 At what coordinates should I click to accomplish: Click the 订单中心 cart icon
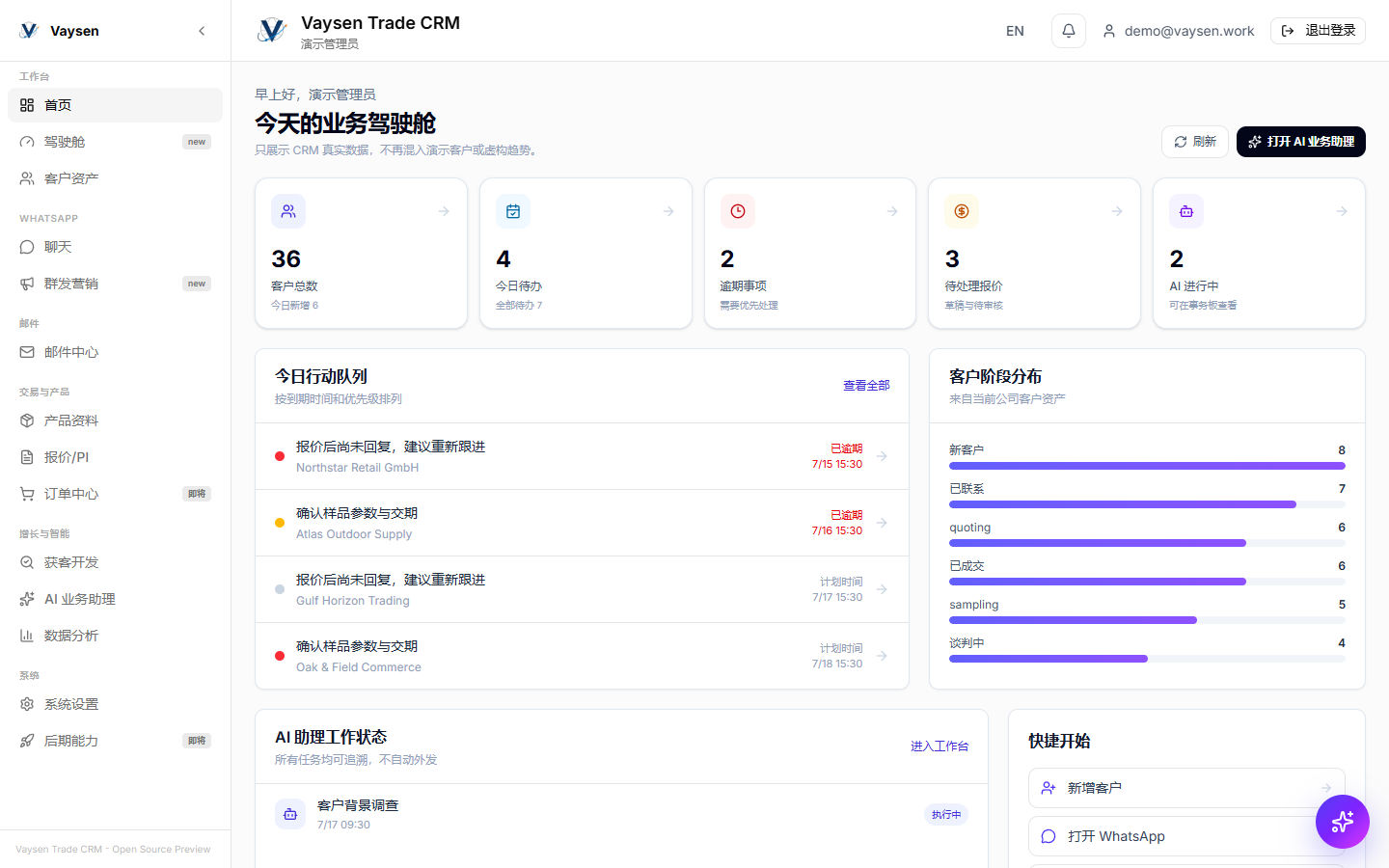(27, 494)
